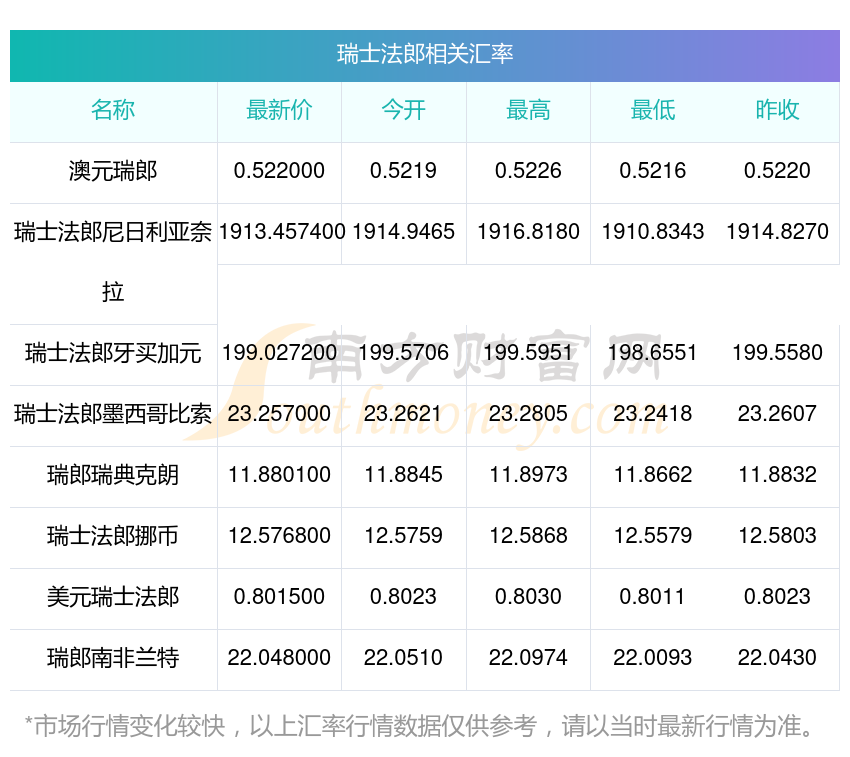Click the value 22.0510
The image size is (850, 757).
pyautogui.click(x=403, y=658)
